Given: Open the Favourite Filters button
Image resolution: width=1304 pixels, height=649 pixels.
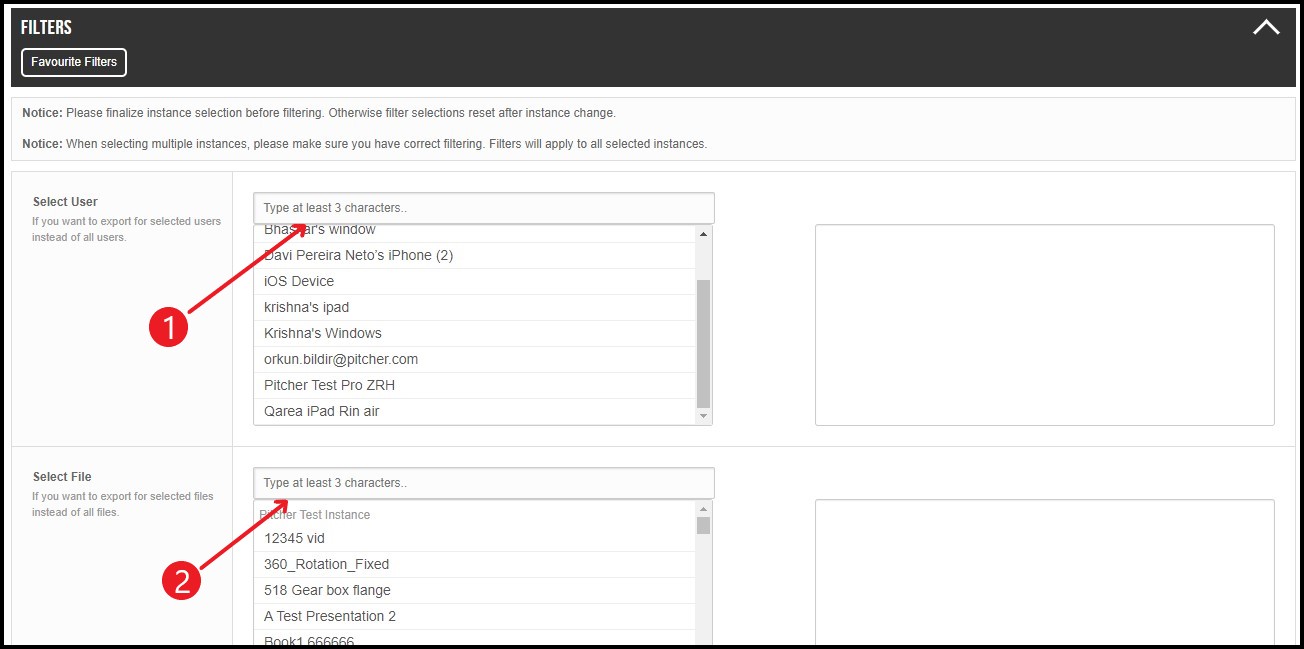Looking at the screenshot, I should pos(74,62).
